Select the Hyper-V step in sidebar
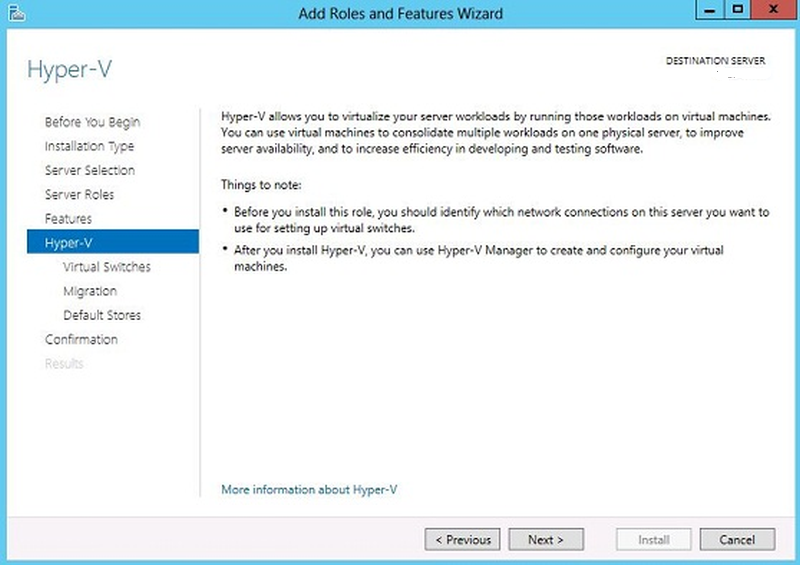This screenshot has height=565, width=800. pyautogui.click(x=113, y=242)
